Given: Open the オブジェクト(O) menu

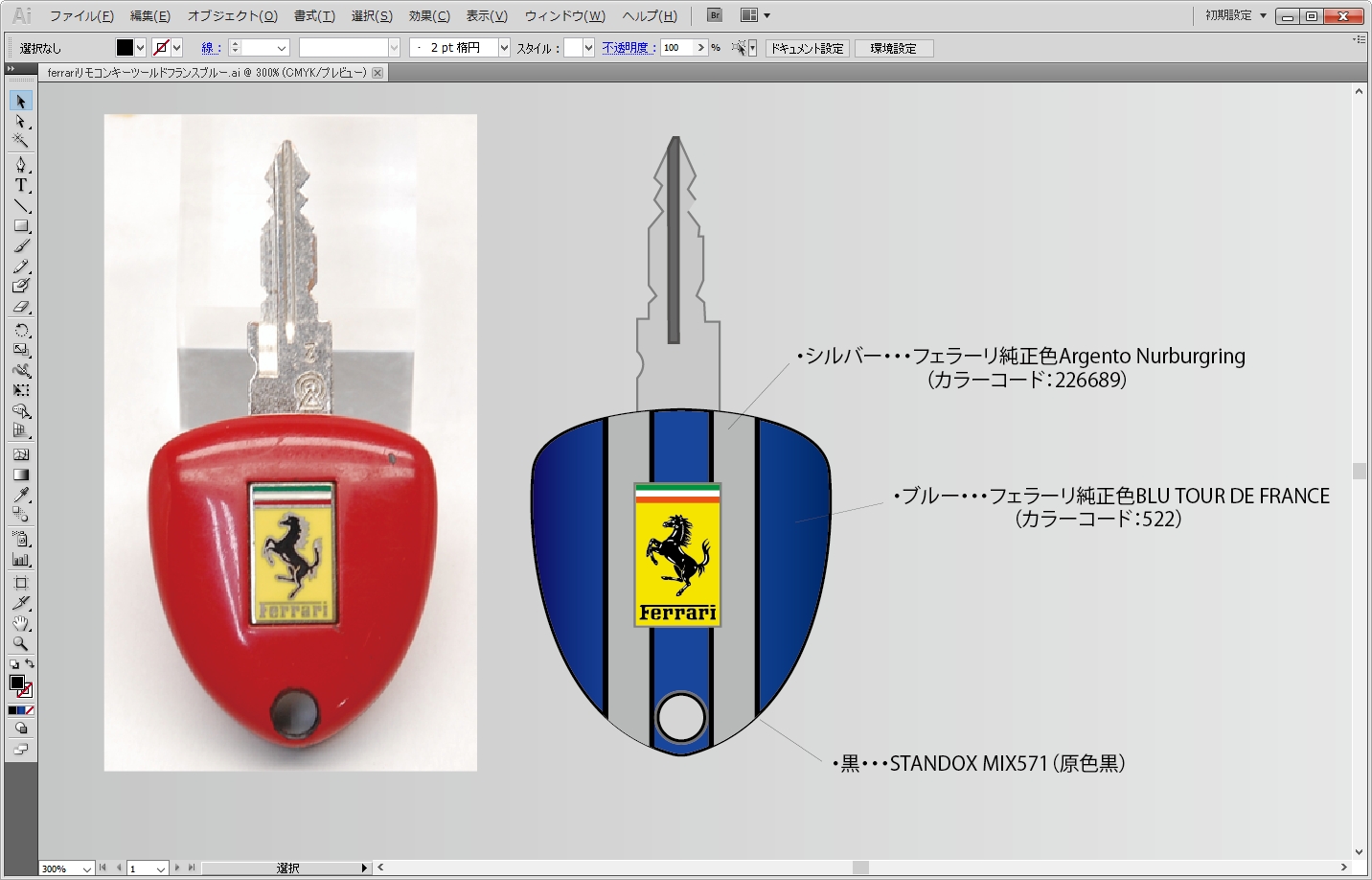Looking at the screenshot, I should click(x=232, y=16).
